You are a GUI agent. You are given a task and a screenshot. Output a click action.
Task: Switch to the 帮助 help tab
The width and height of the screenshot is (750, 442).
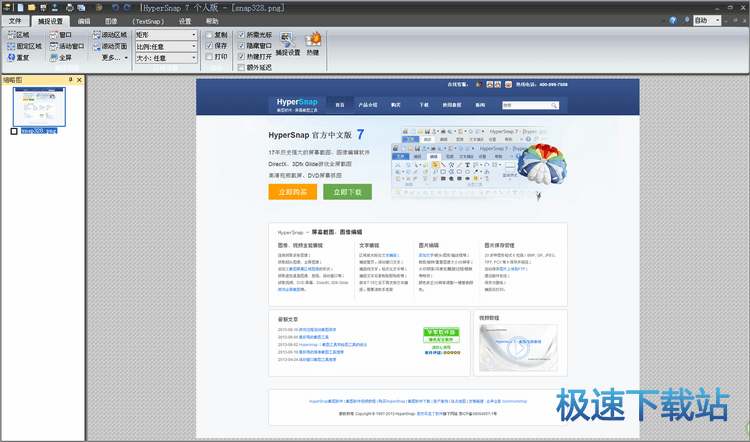click(212, 21)
